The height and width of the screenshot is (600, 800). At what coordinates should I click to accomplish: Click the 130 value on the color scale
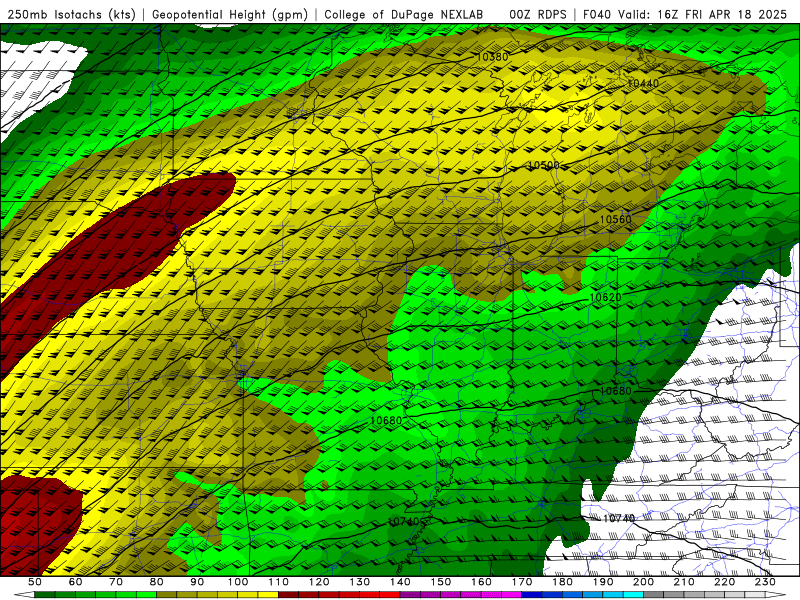click(359, 582)
